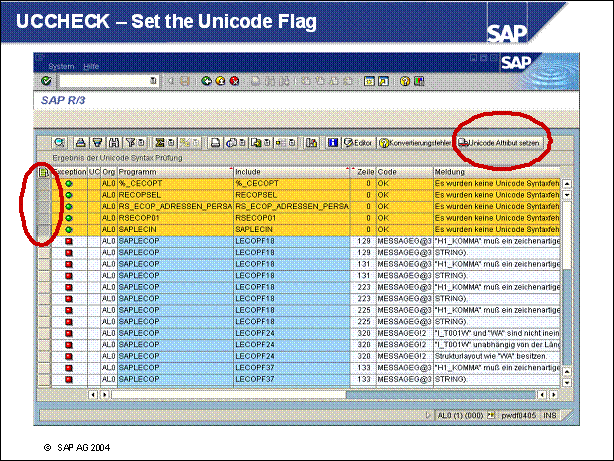614x461 pixels.
Task: Open the Hilfe menu
Action: pyautogui.click(x=91, y=65)
